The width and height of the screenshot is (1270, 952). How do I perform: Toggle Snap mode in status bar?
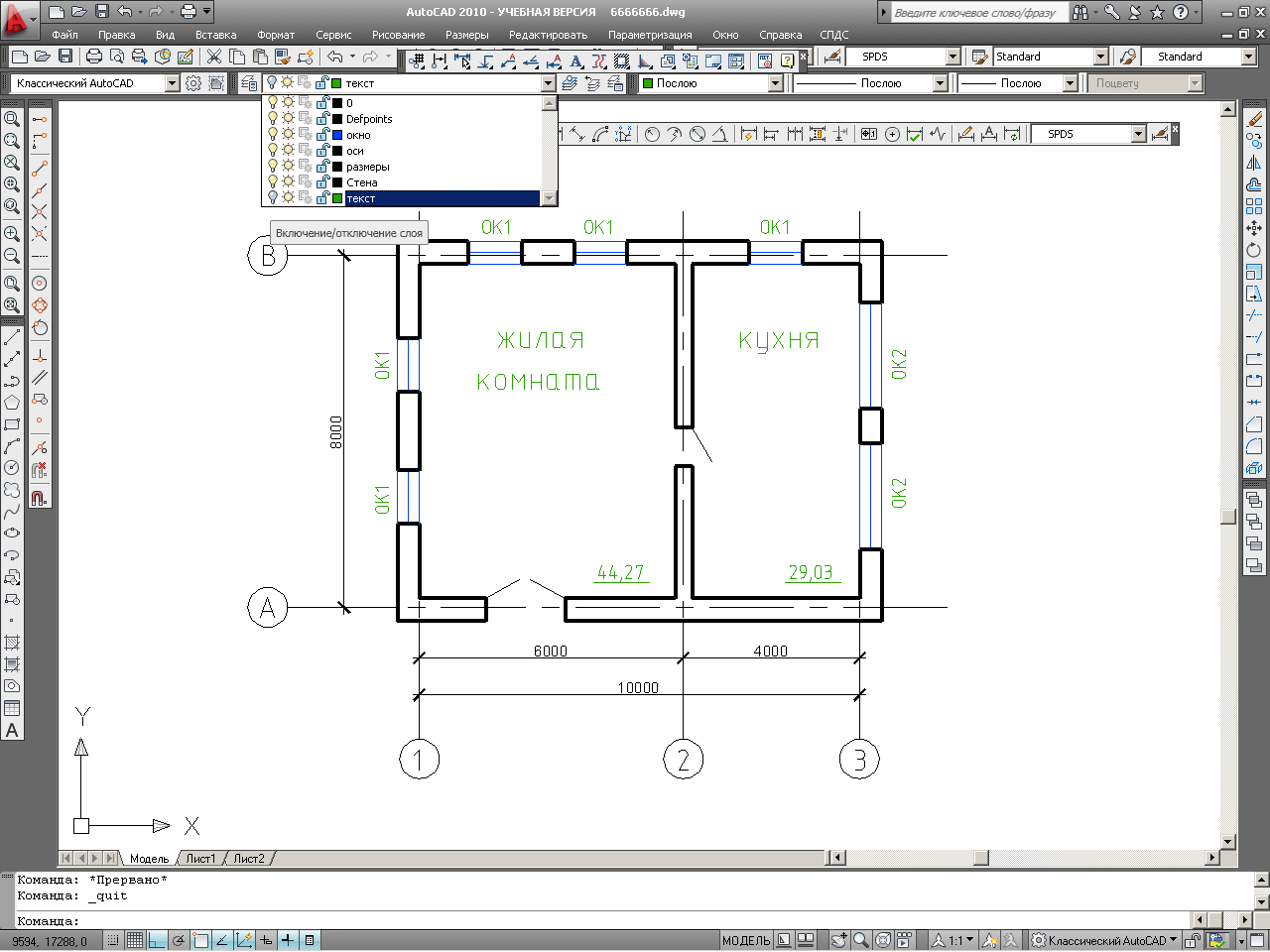113,940
